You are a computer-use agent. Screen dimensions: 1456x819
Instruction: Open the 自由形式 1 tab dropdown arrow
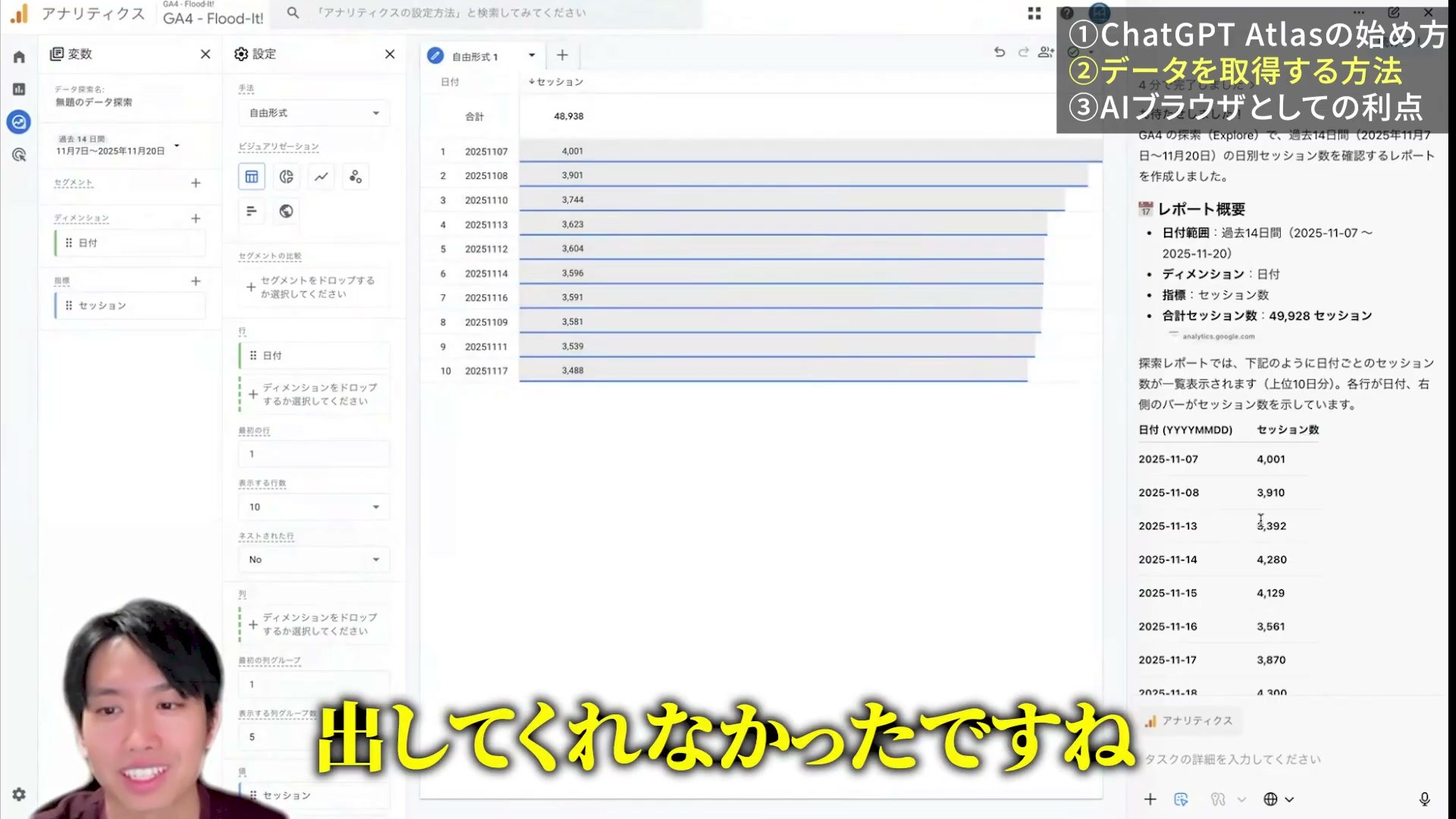coord(532,55)
